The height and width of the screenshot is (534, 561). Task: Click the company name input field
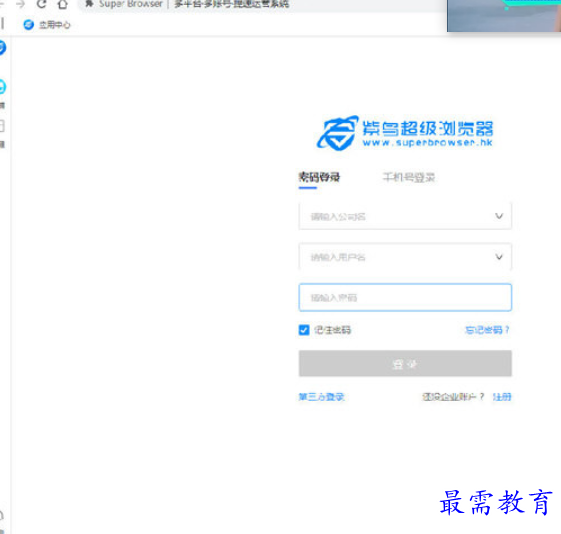(x=405, y=216)
